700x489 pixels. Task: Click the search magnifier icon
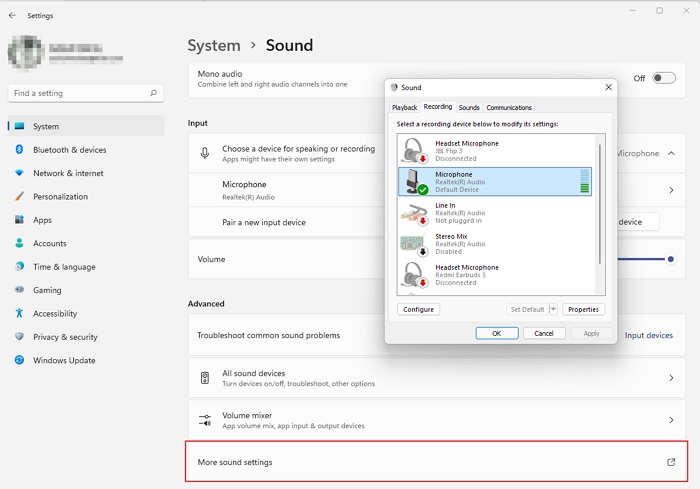point(153,93)
